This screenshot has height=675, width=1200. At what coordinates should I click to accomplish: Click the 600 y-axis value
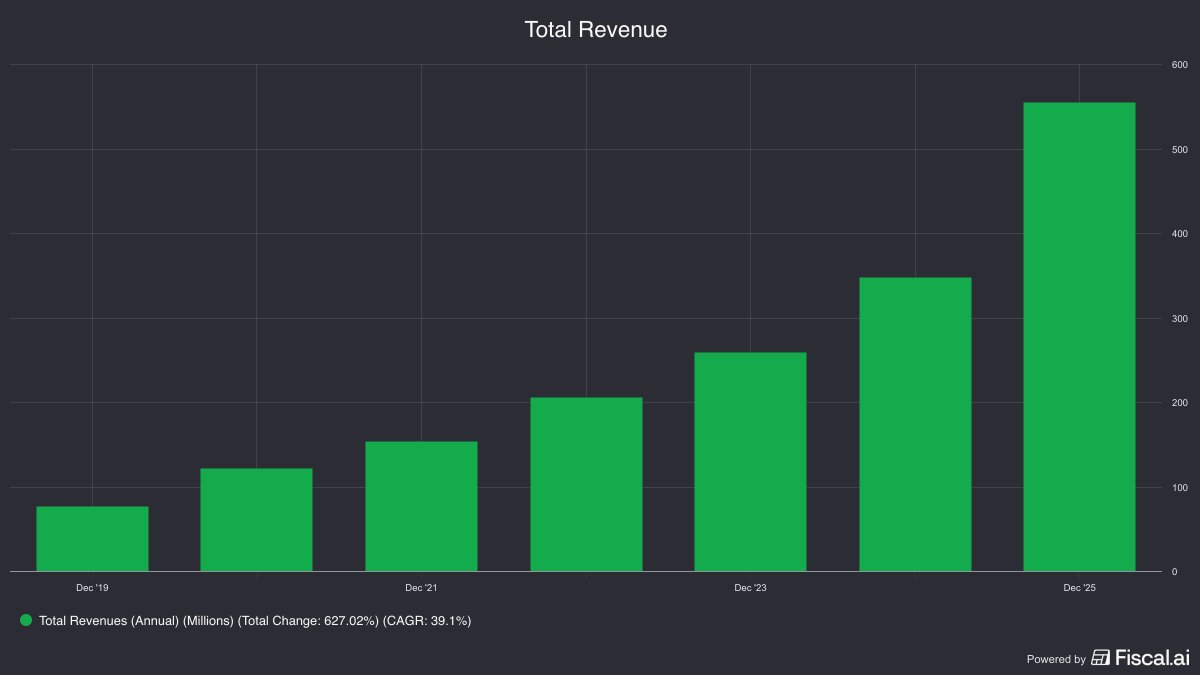[1180, 65]
